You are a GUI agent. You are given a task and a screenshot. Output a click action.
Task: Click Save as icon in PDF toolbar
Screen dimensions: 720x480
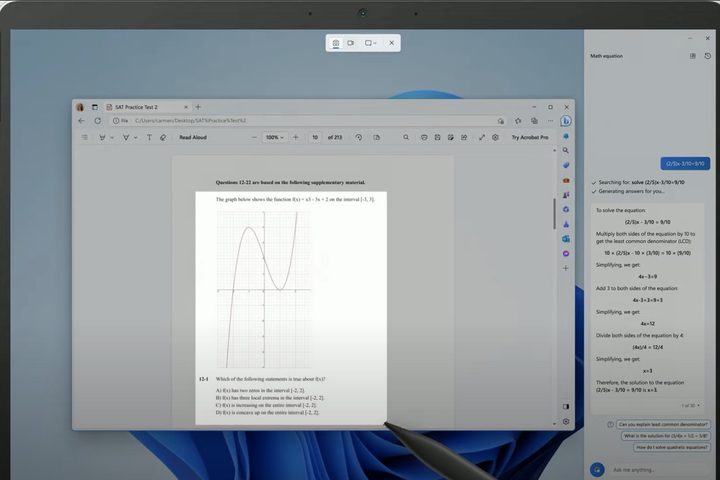pos(450,137)
